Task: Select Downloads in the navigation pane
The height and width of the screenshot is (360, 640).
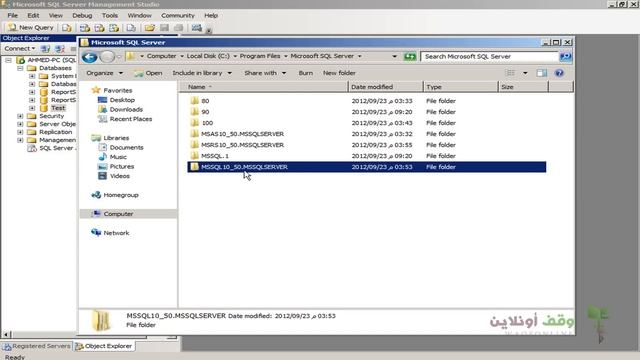Action: coord(126,109)
